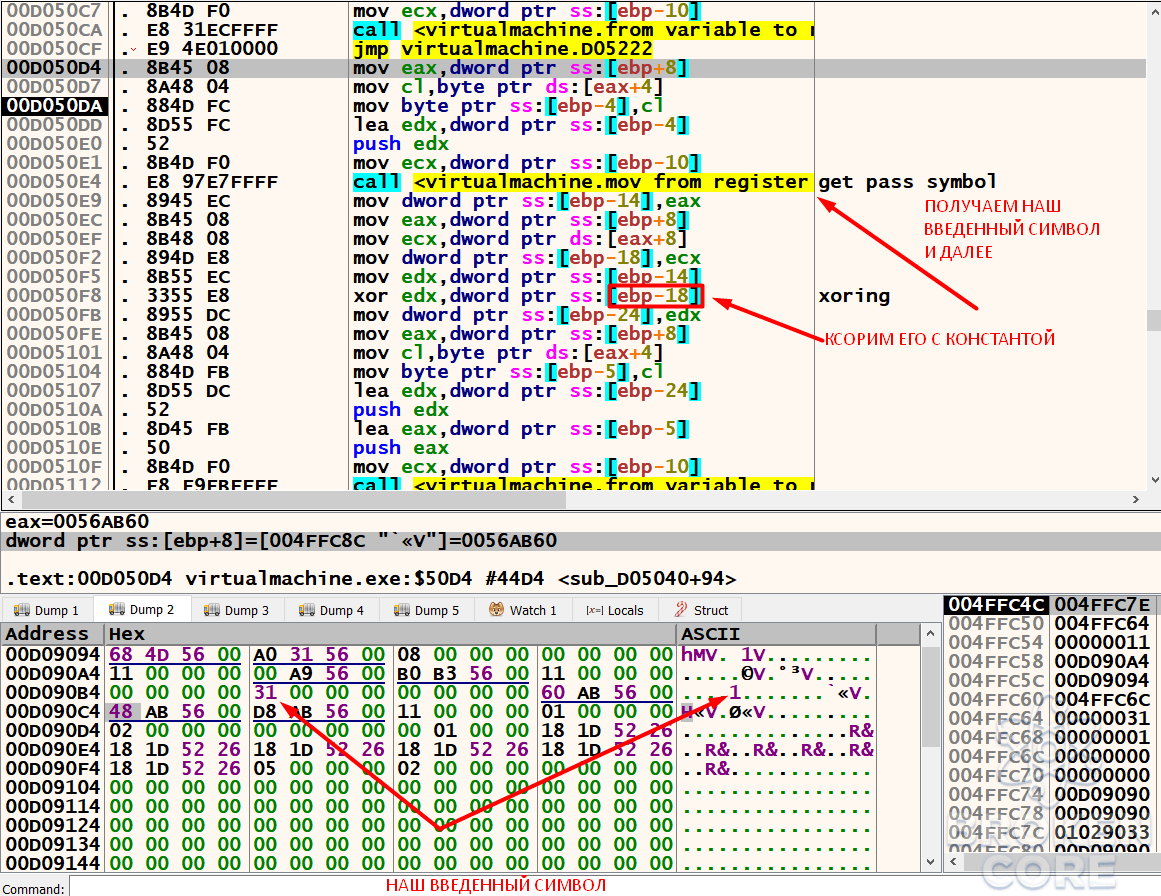
Task: Select the 'jmp virtualmachine.D05222' instruction
Action: 503,49
